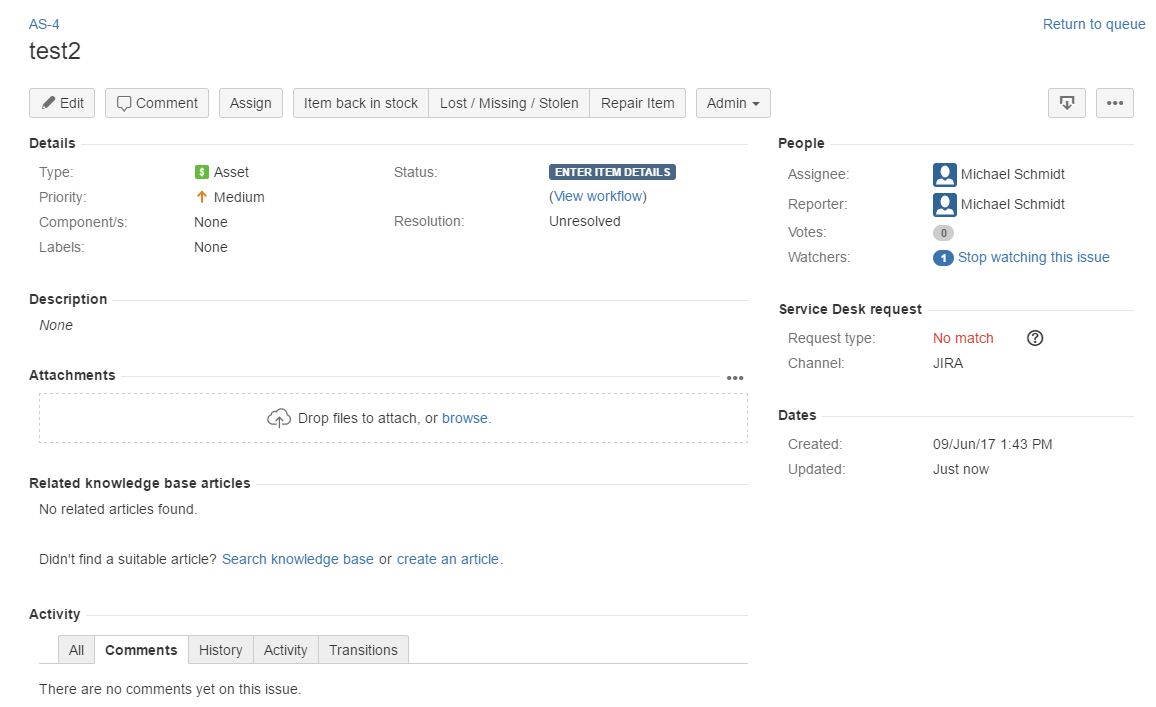Screen dimensions: 1156x707
Task: Open the Activity tab
Action: [x=285, y=650]
